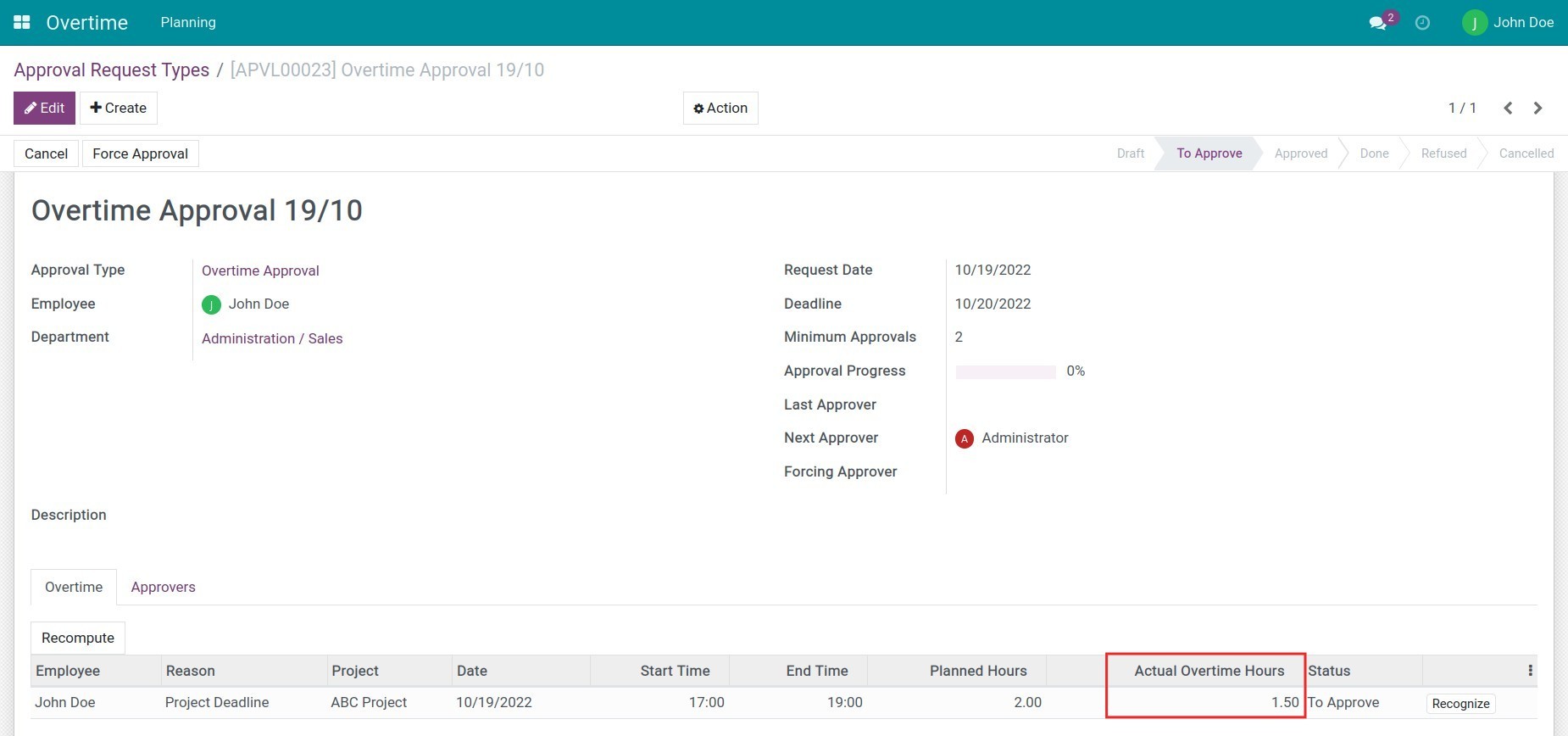This screenshot has width=1568, height=736.
Task: Select the Refused status stage
Action: (1443, 153)
